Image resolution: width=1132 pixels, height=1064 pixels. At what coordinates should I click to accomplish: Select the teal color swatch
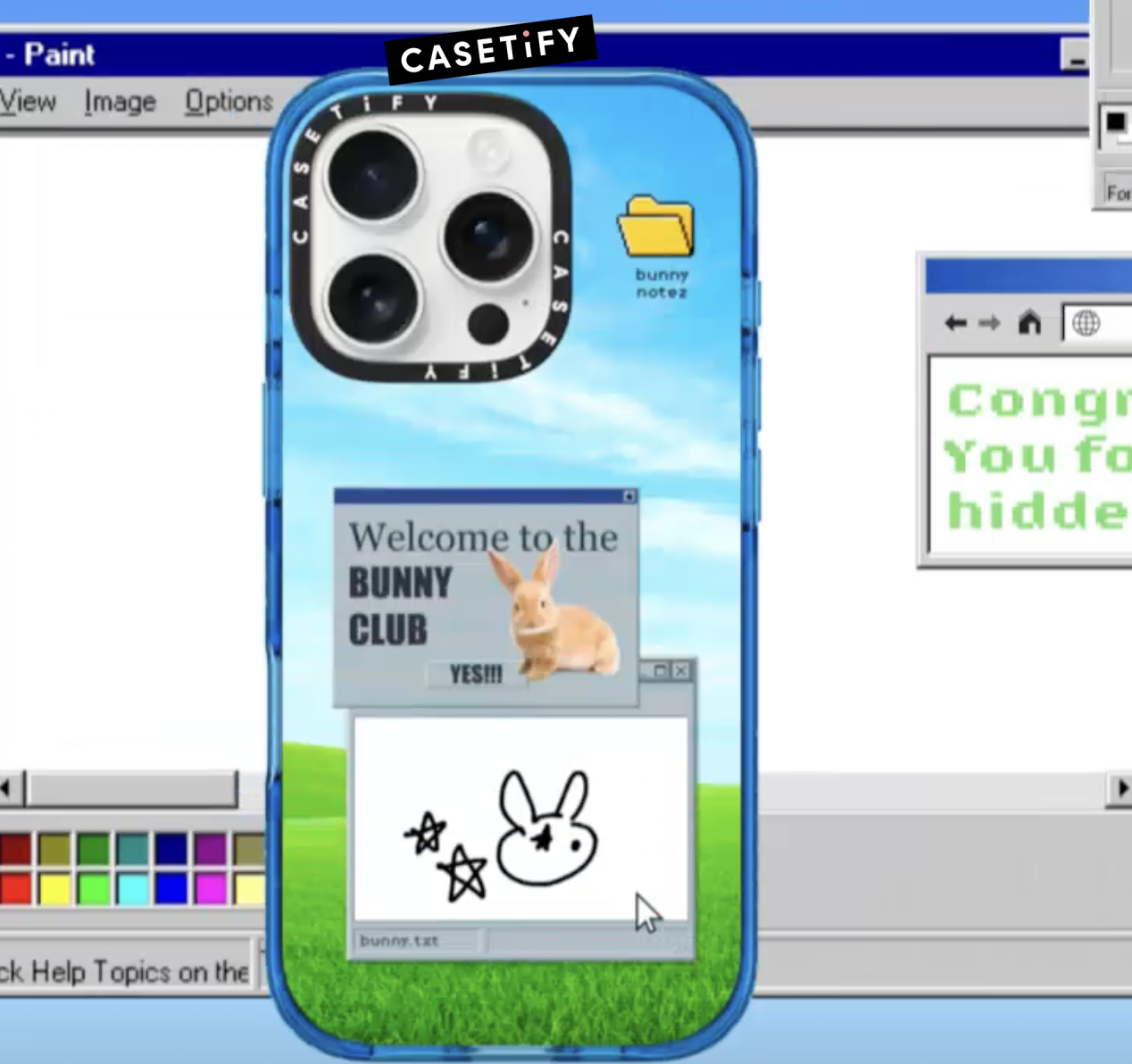tap(132, 849)
